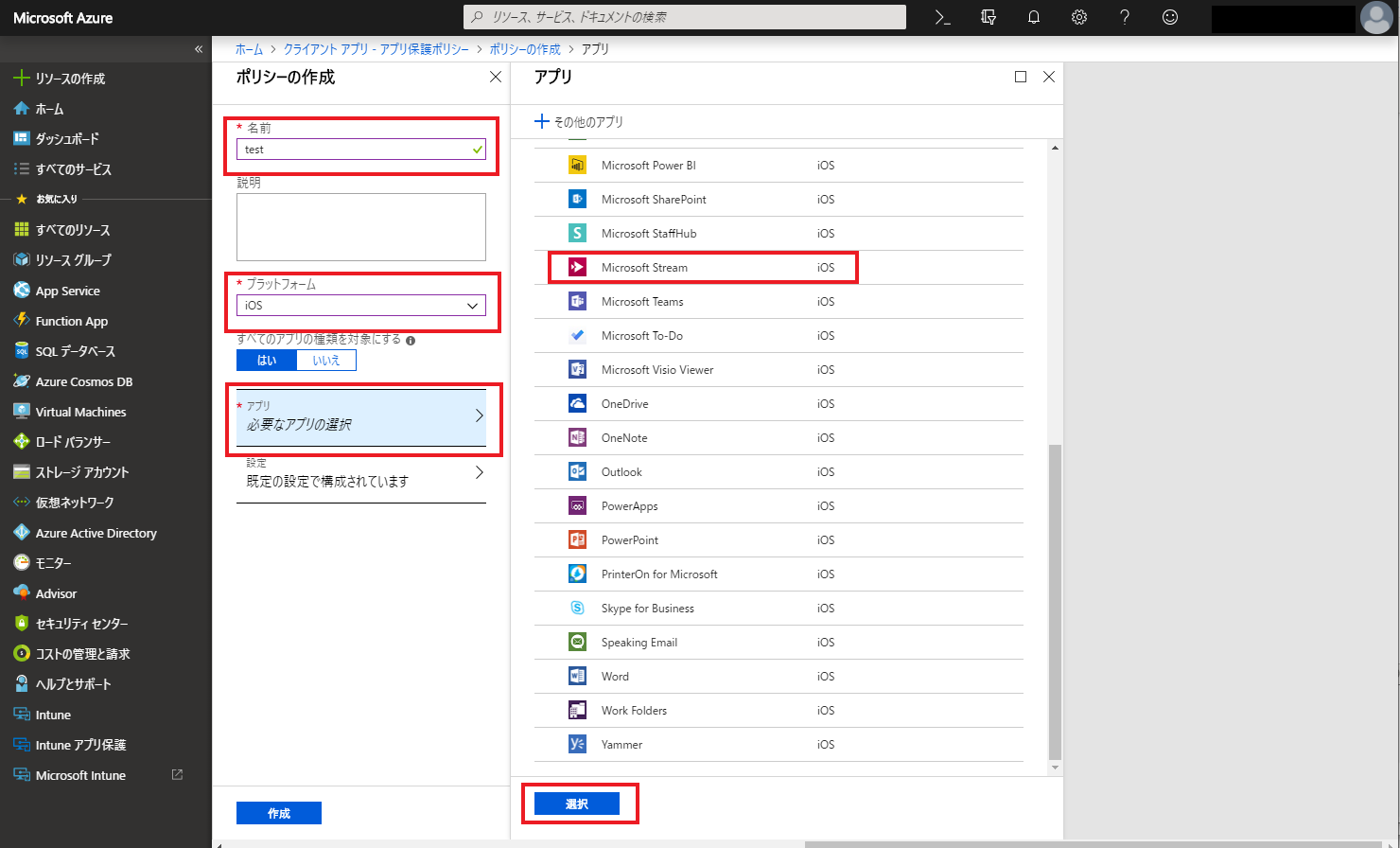Image resolution: width=1400 pixels, height=848 pixels.
Task: Select the Outlook row text
Action: coord(621,472)
